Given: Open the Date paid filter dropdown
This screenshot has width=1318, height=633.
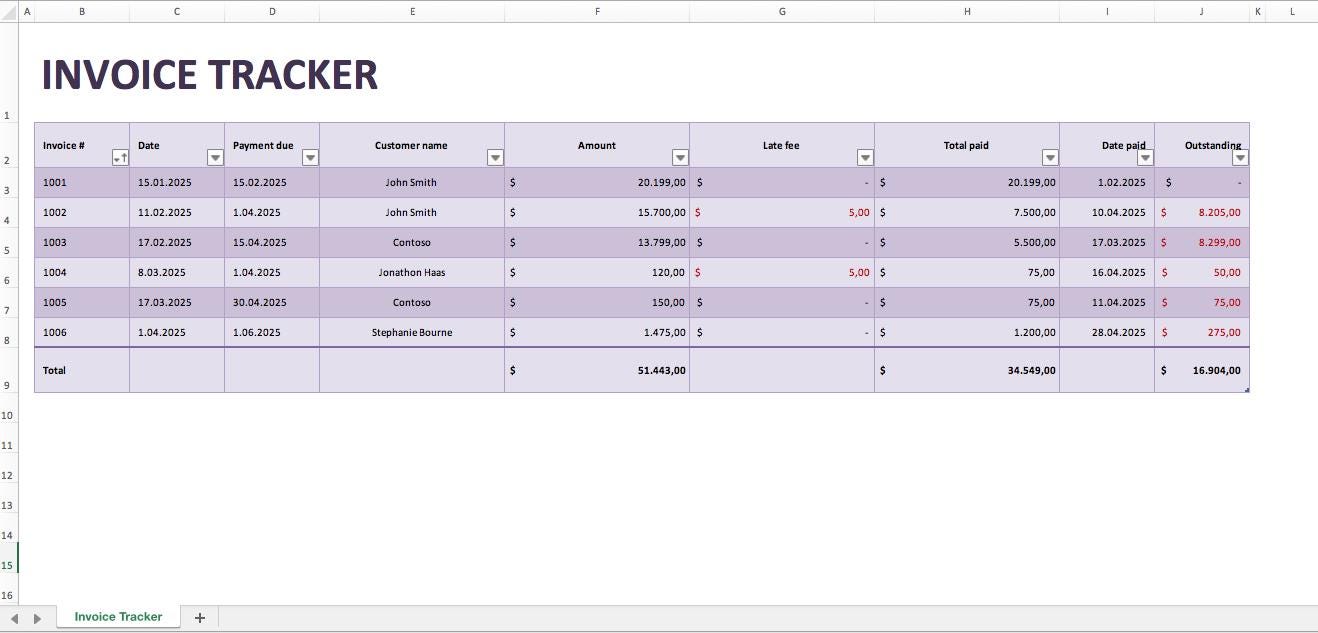Looking at the screenshot, I should (x=1145, y=158).
